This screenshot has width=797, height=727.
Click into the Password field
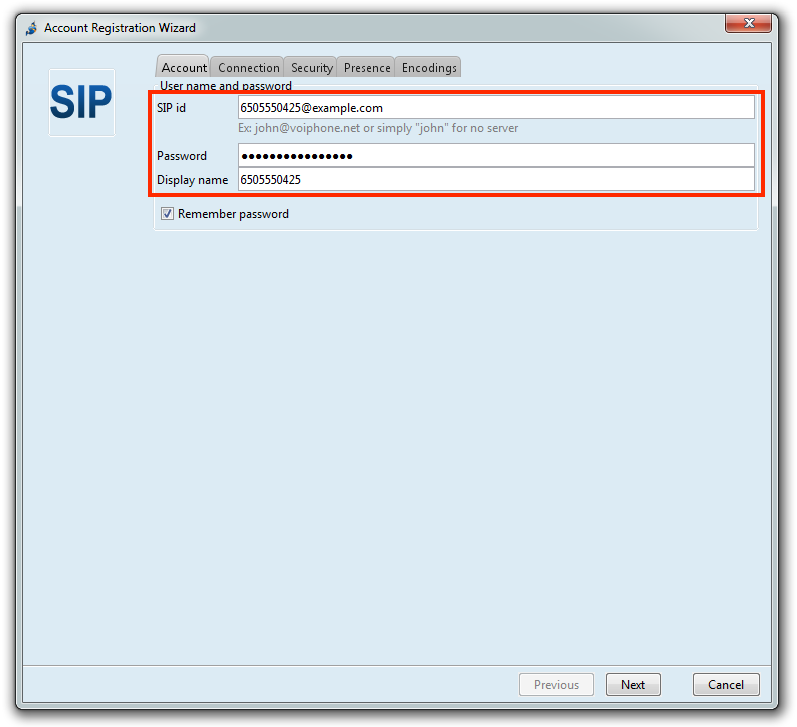click(495, 156)
